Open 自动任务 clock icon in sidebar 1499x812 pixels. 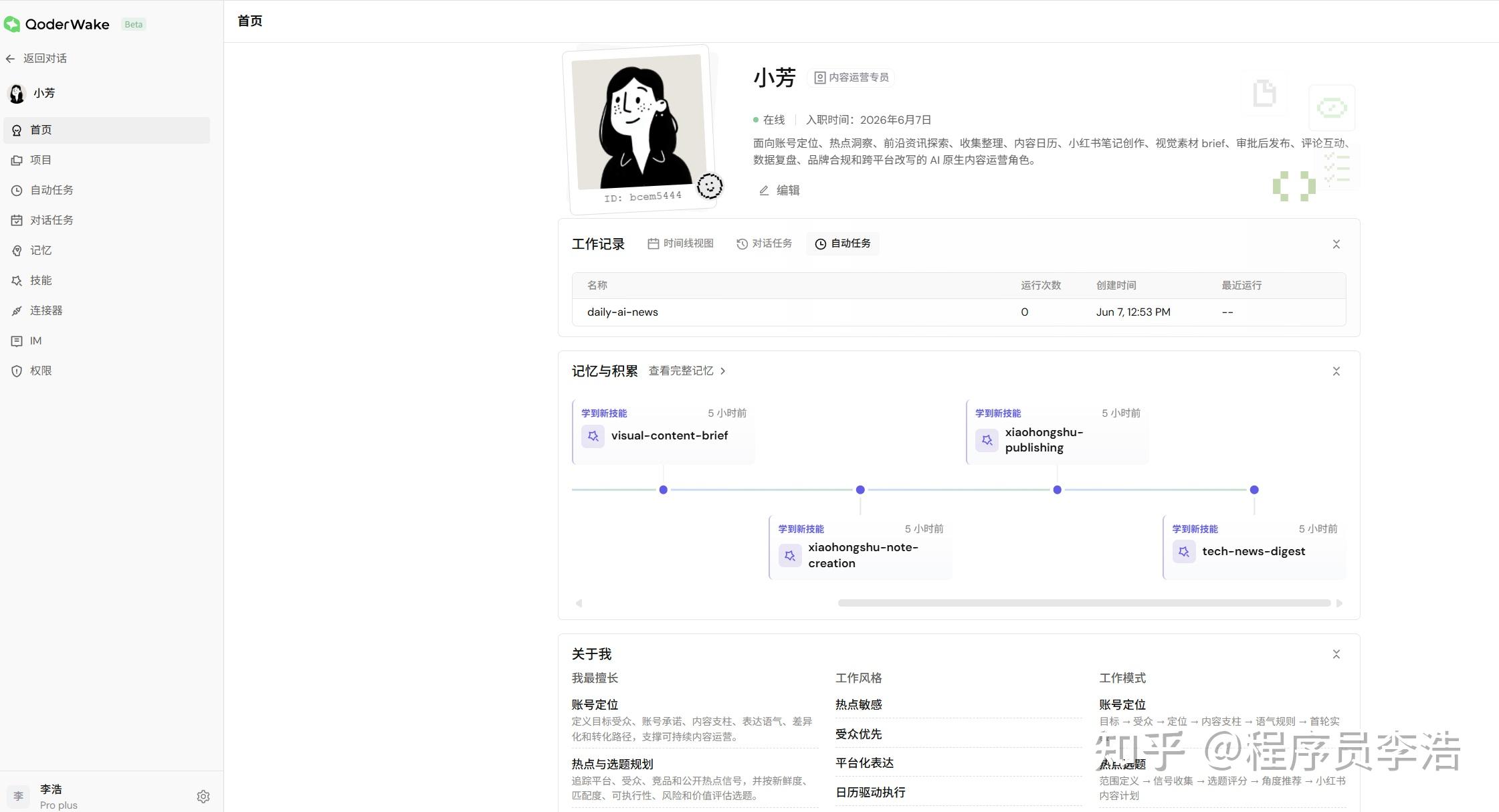point(17,191)
